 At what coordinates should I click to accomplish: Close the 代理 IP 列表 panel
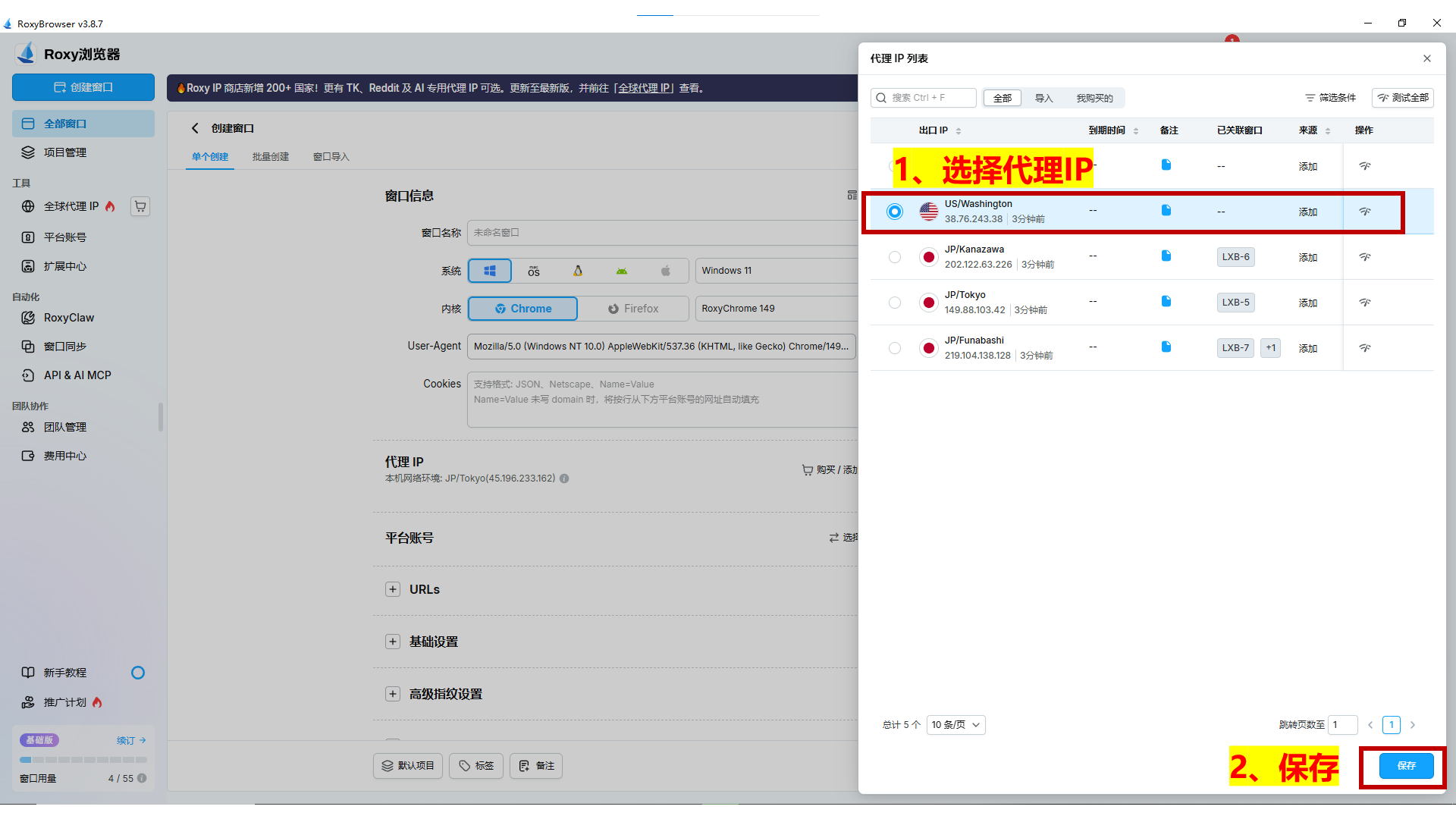1427,58
